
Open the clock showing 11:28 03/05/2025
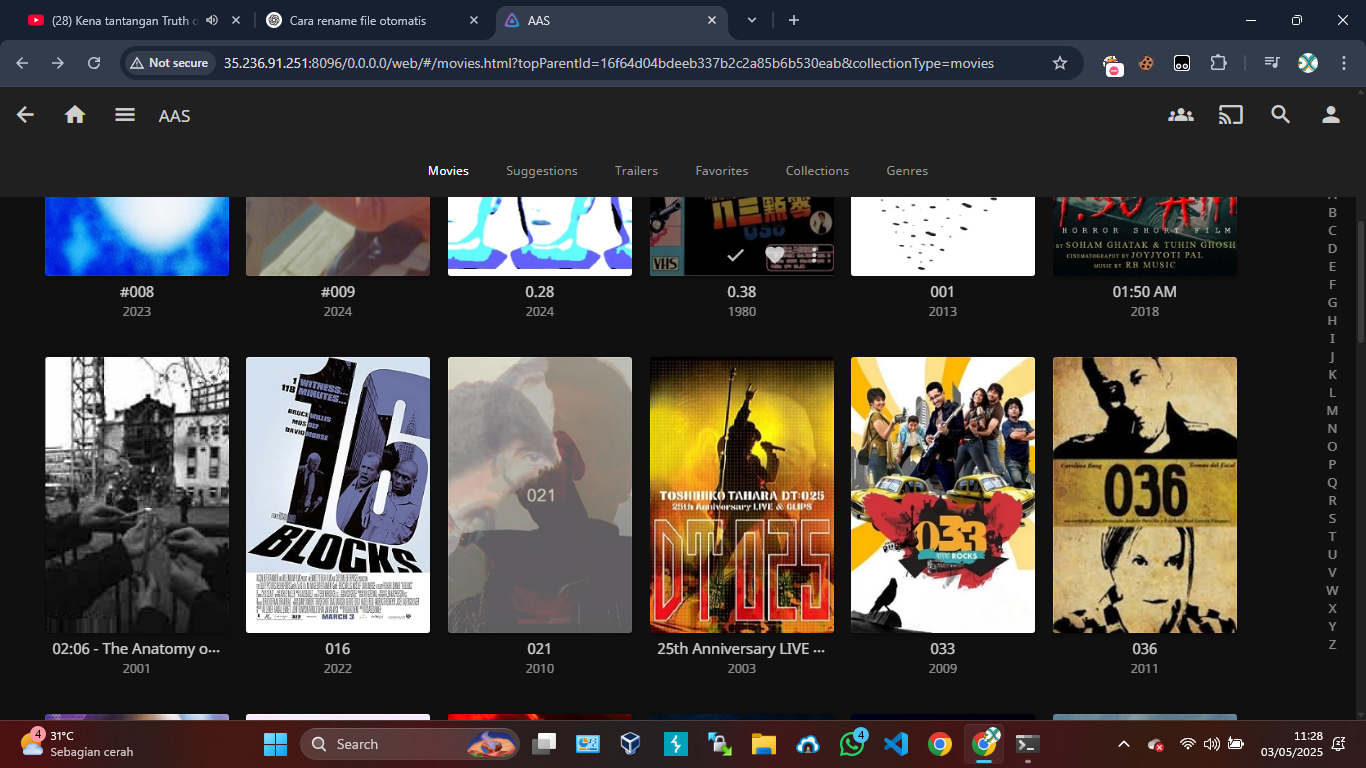tap(1291, 744)
